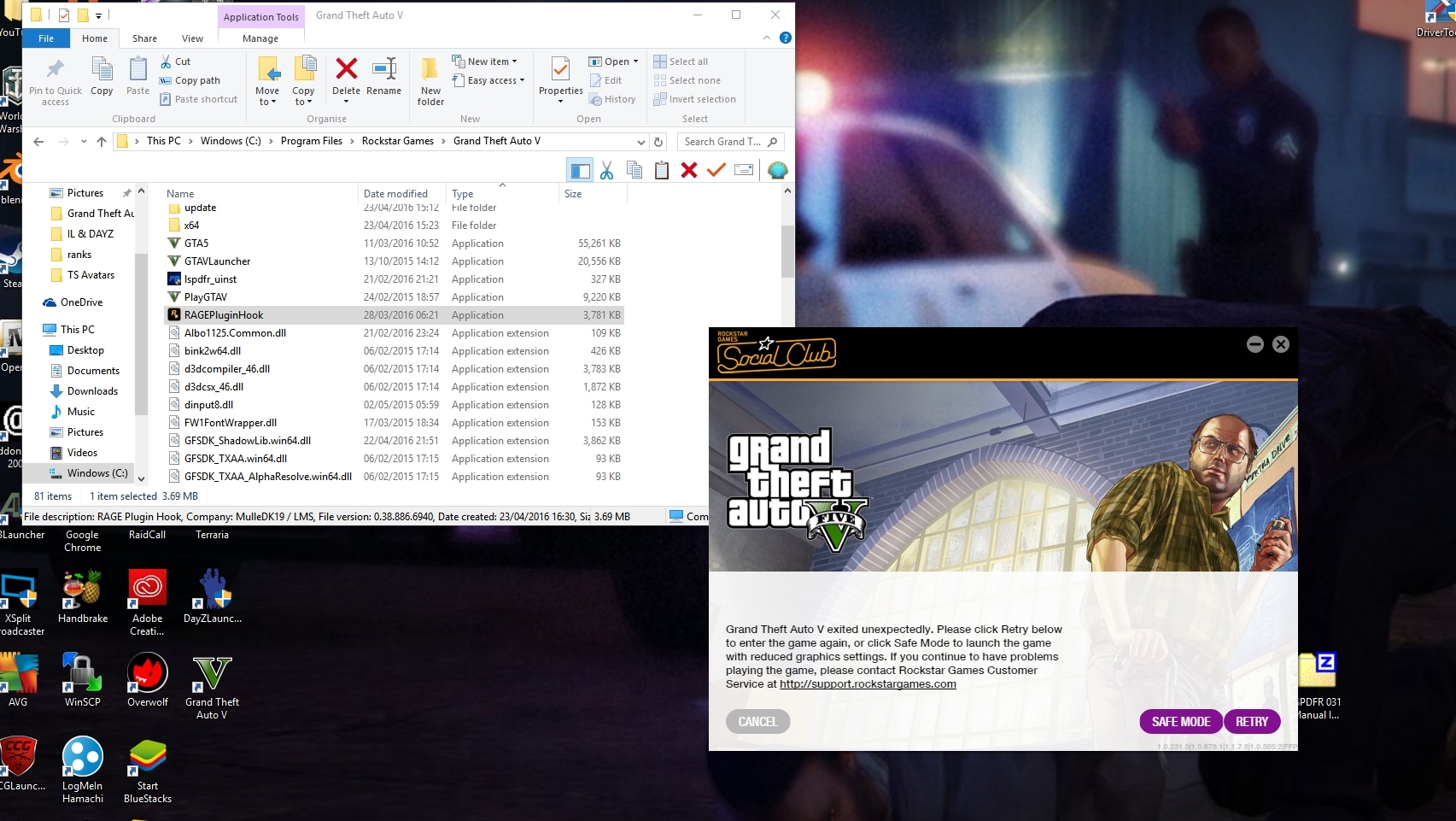Screen dimensions: 1456x821
Task: Switch to the Home ribbon tab
Action: (x=95, y=38)
